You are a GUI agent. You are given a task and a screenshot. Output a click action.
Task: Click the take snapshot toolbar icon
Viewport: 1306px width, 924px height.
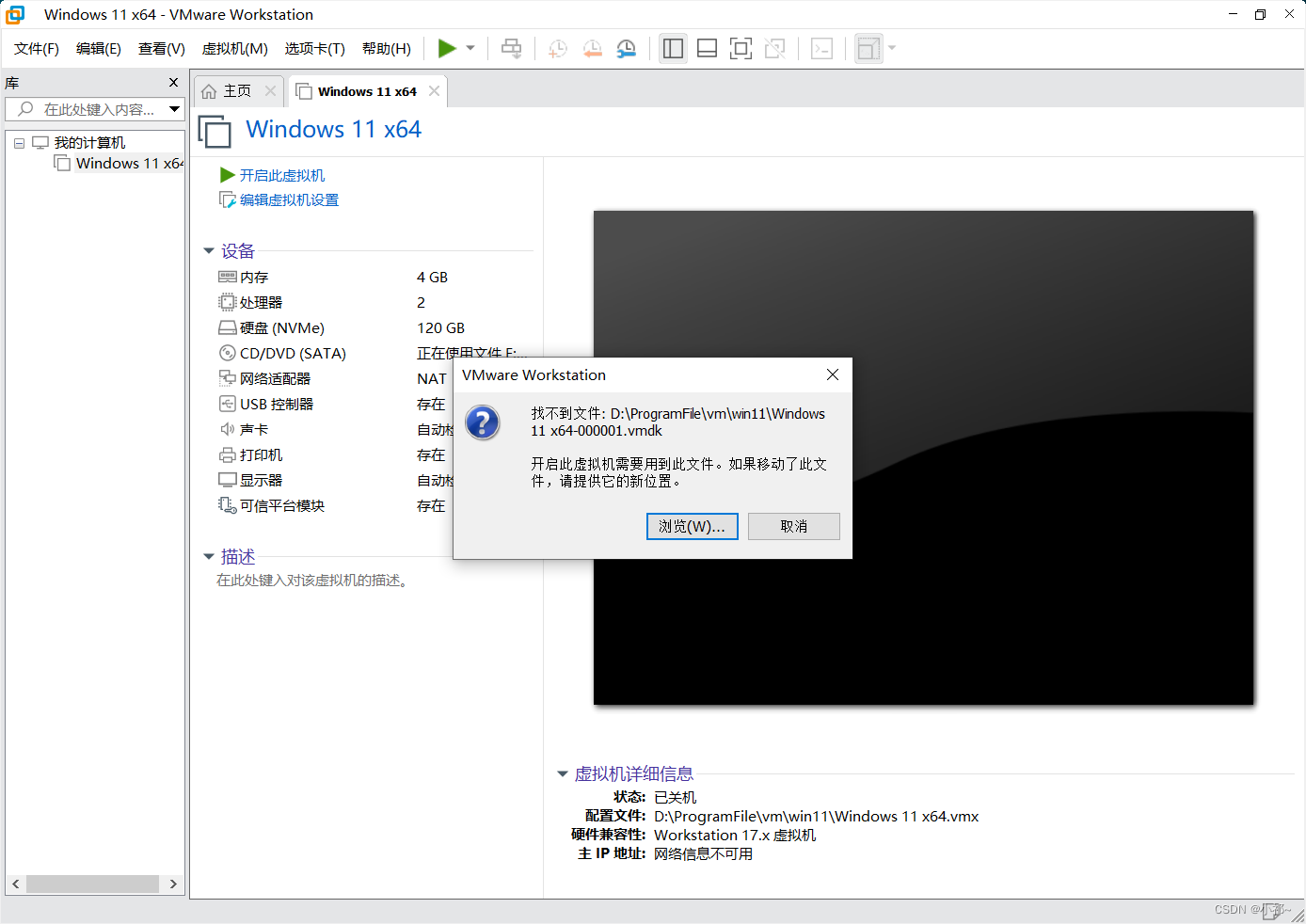pos(558,49)
